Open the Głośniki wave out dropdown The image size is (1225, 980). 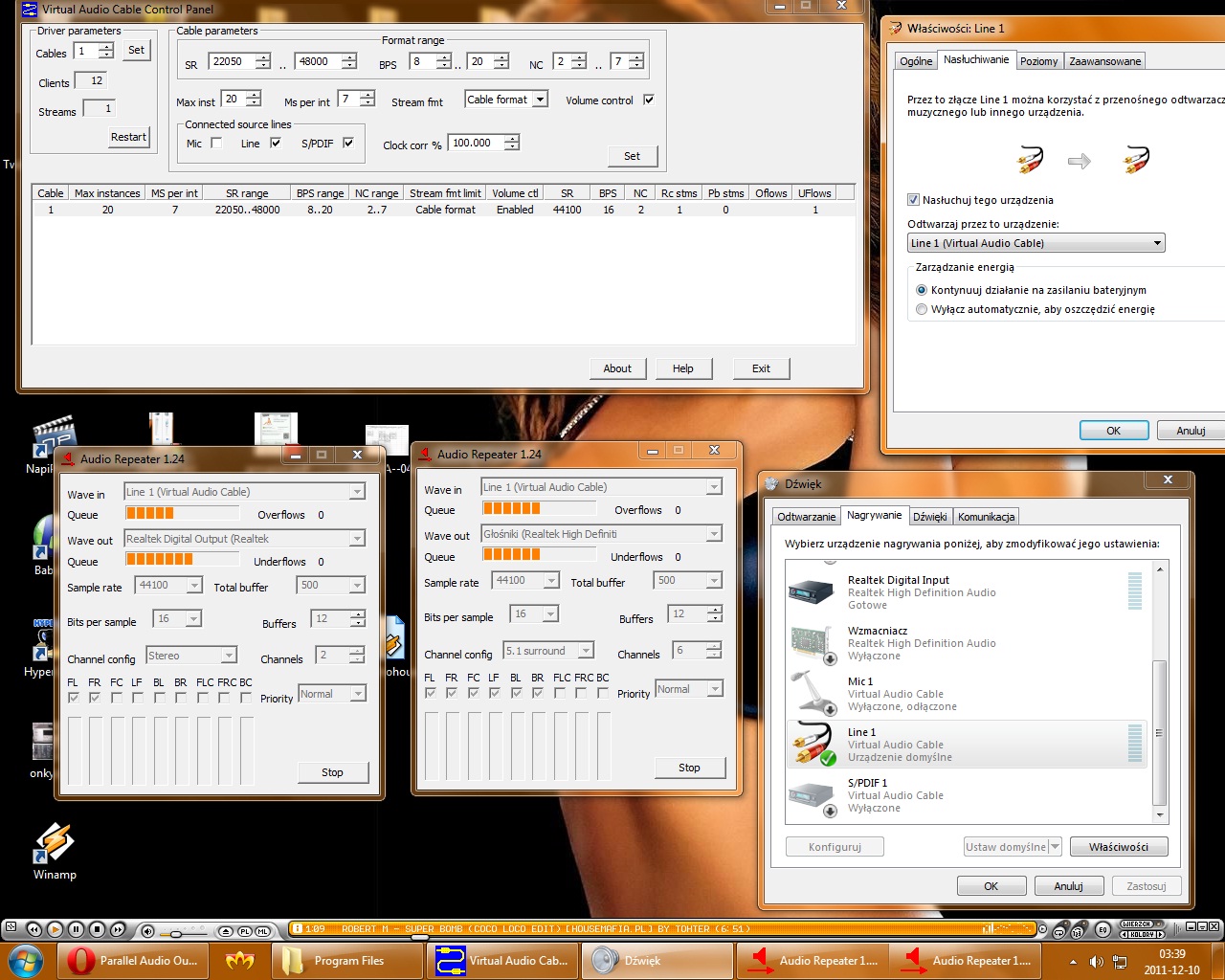pos(602,534)
